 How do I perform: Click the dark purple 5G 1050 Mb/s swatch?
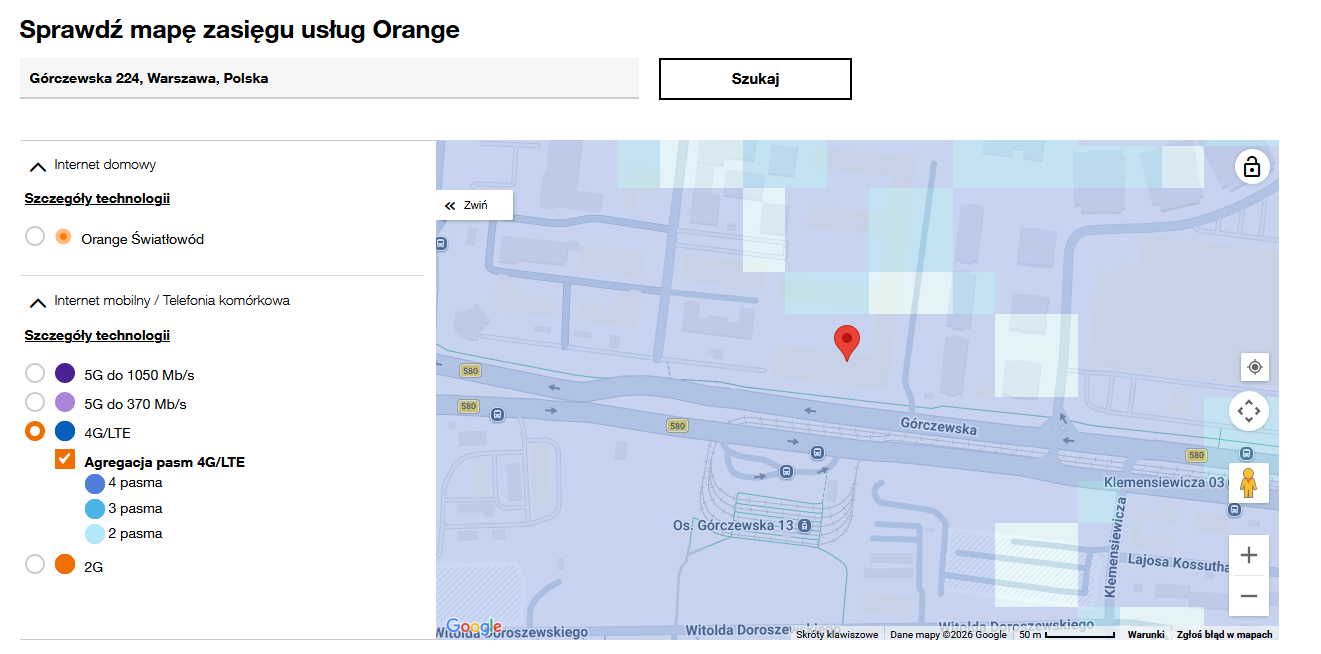[65, 374]
